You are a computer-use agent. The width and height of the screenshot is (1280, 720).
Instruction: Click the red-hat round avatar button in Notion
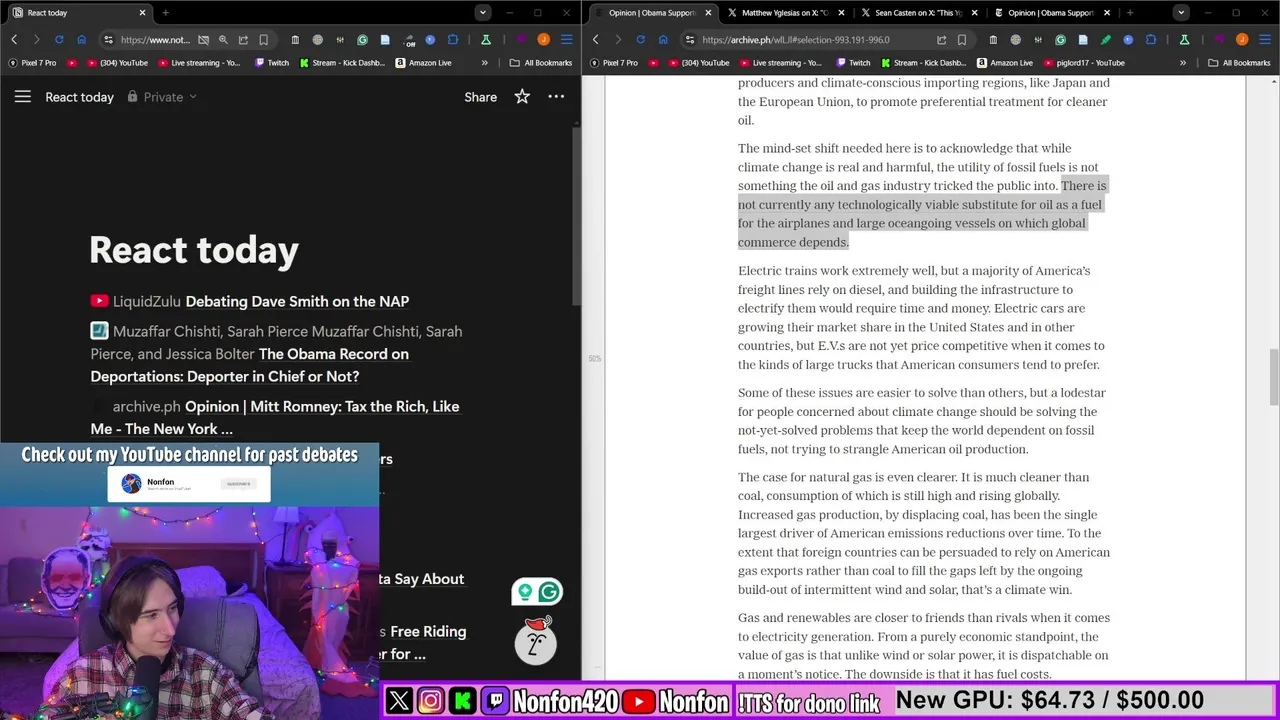click(x=536, y=641)
